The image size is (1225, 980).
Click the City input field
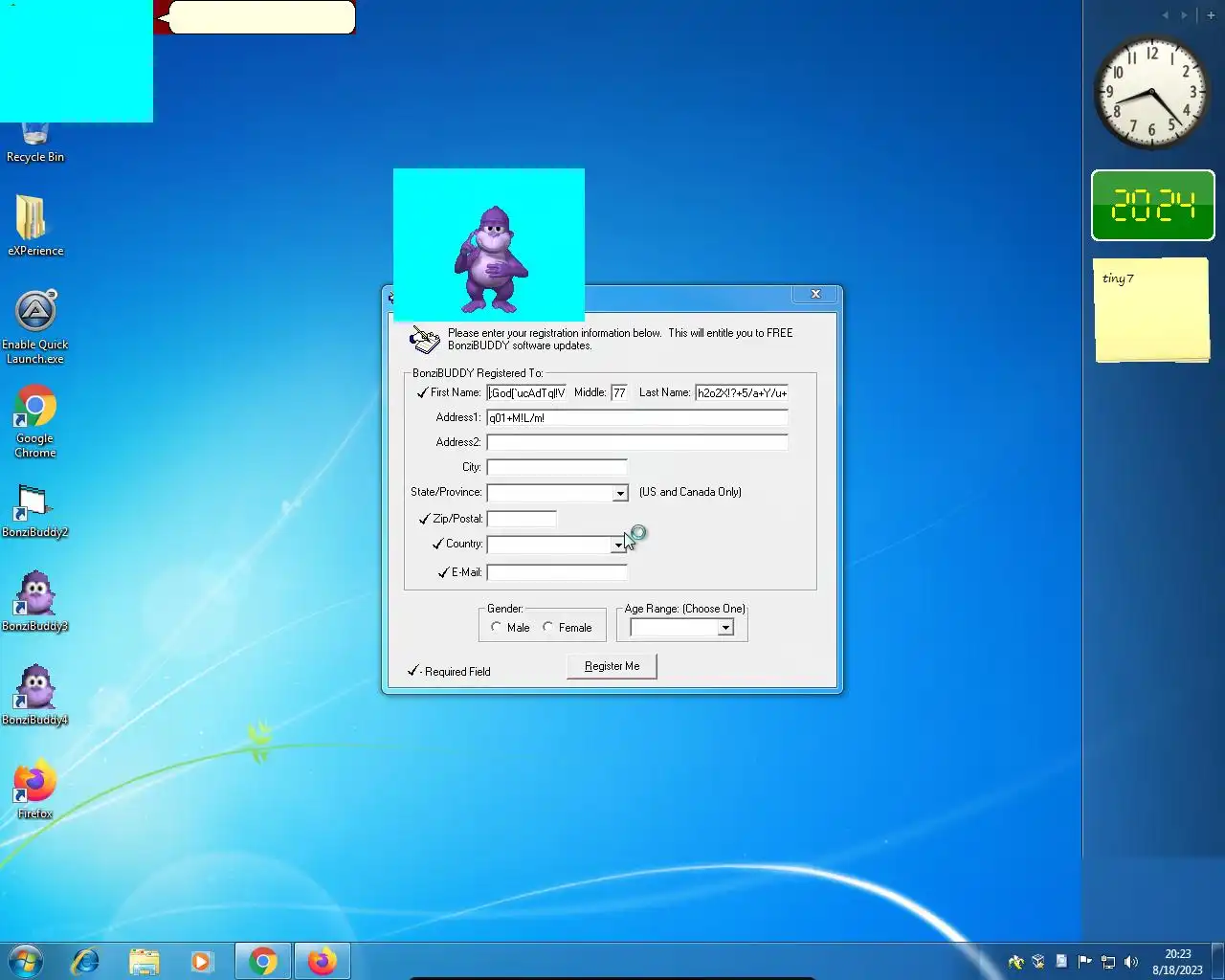point(557,467)
